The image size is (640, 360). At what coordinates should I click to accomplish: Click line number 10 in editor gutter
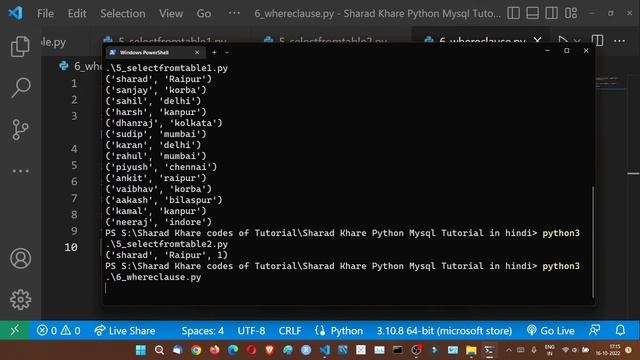71,247
